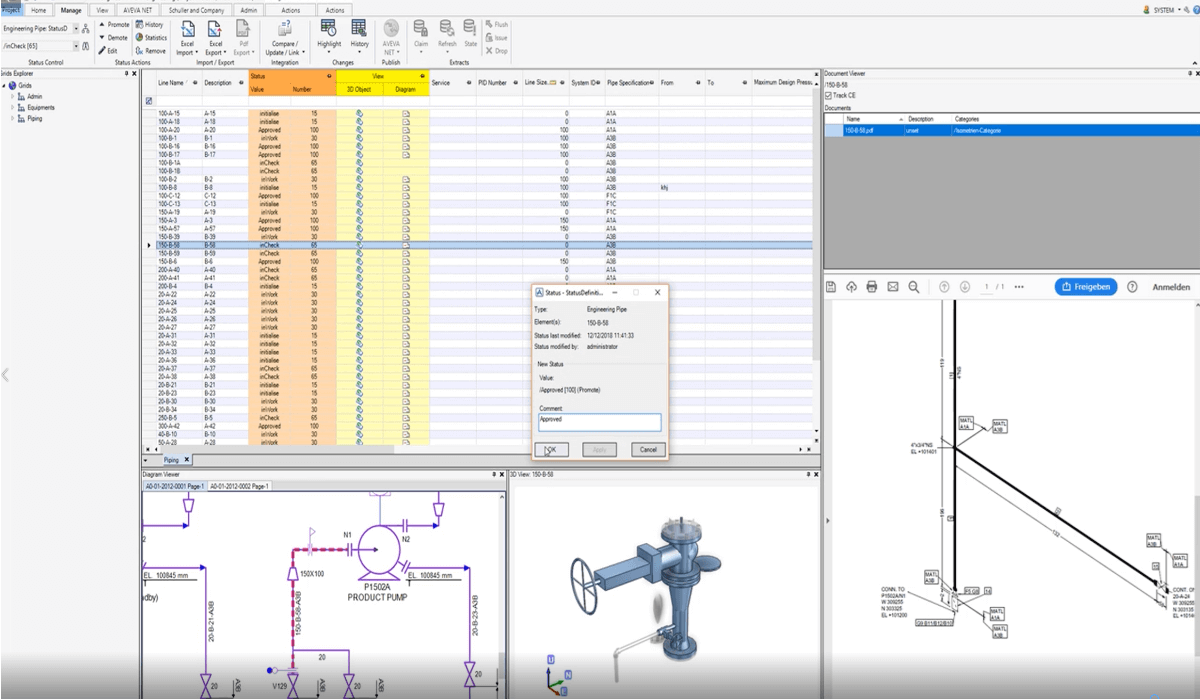The width and height of the screenshot is (1200, 700).
Task: Expand the Equipments tree node
Action: click(x=14, y=107)
